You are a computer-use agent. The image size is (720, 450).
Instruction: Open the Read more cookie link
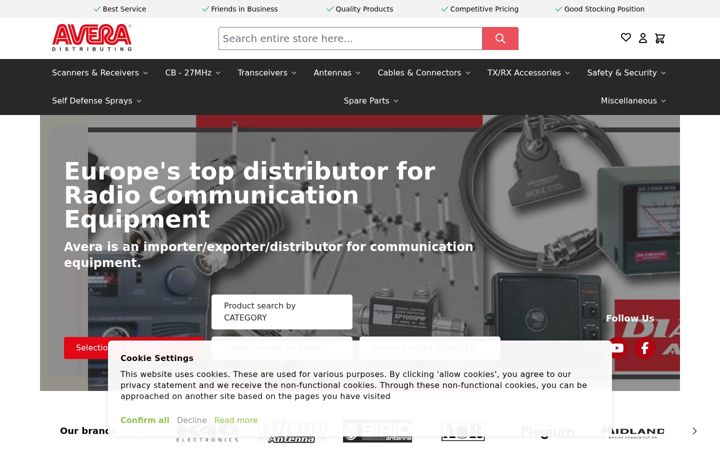[236, 420]
